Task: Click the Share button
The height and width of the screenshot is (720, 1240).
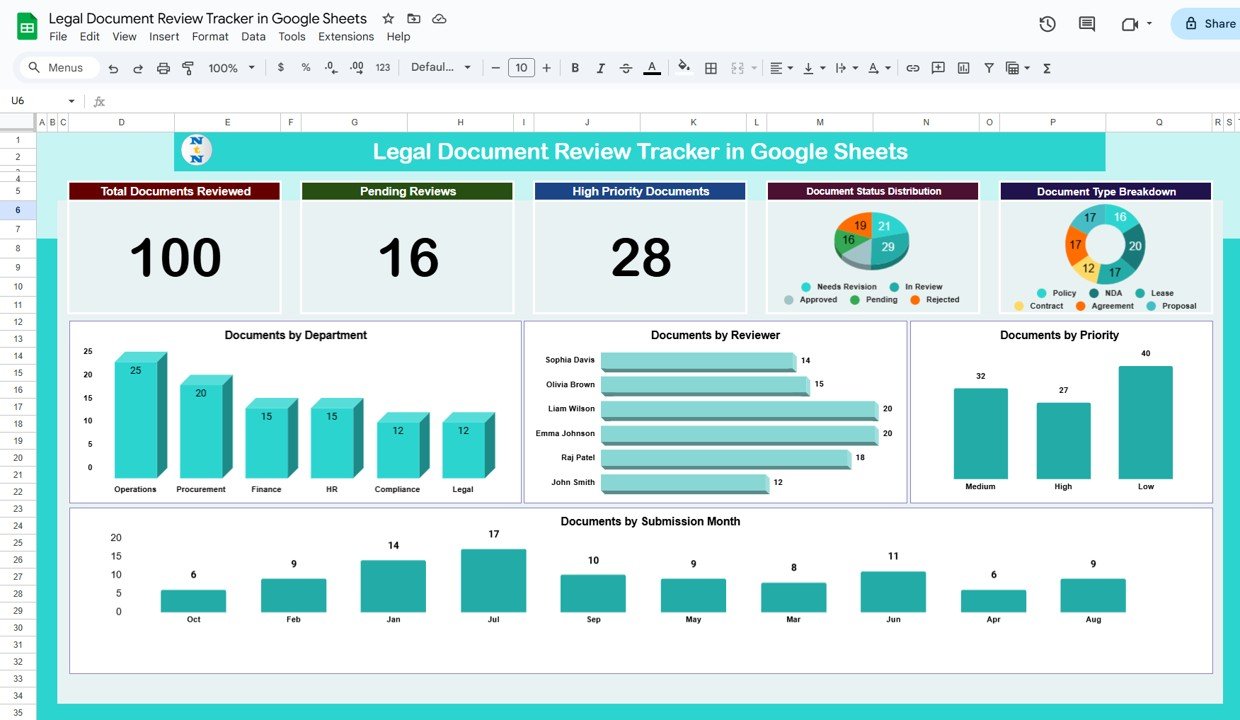Action: pos(1209,24)
